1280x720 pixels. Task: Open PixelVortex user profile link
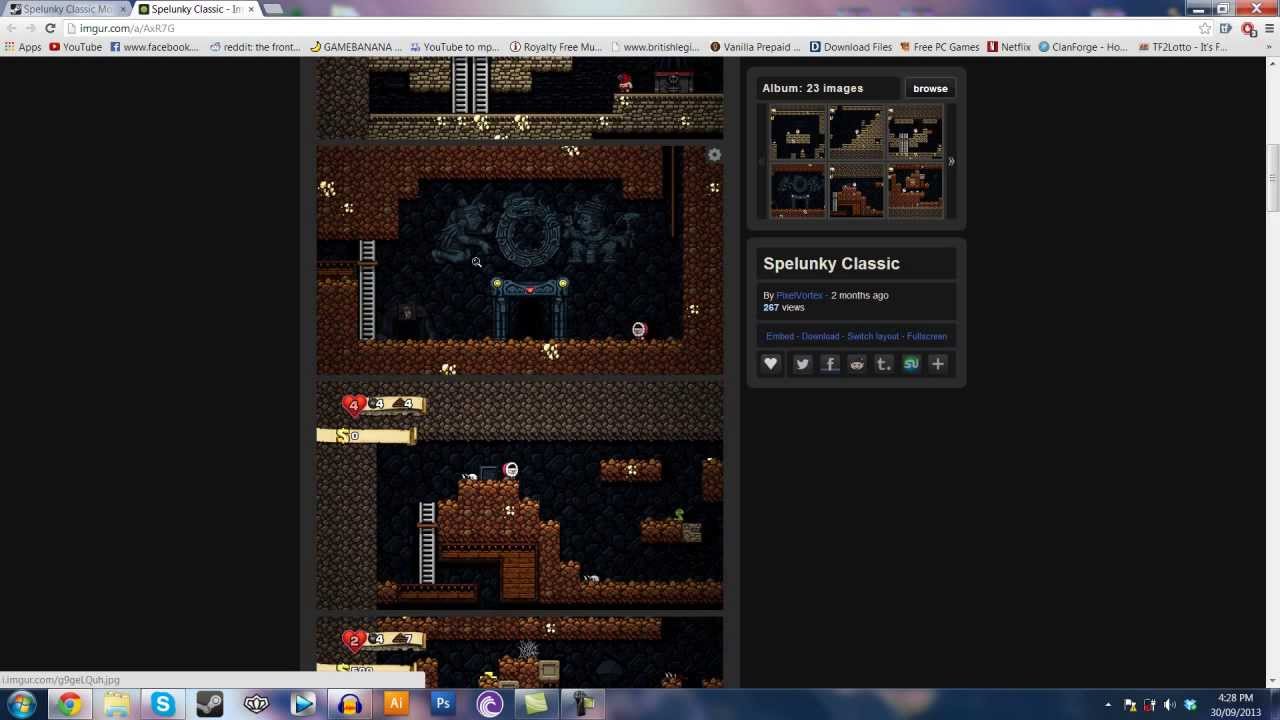tap(799, 295)
